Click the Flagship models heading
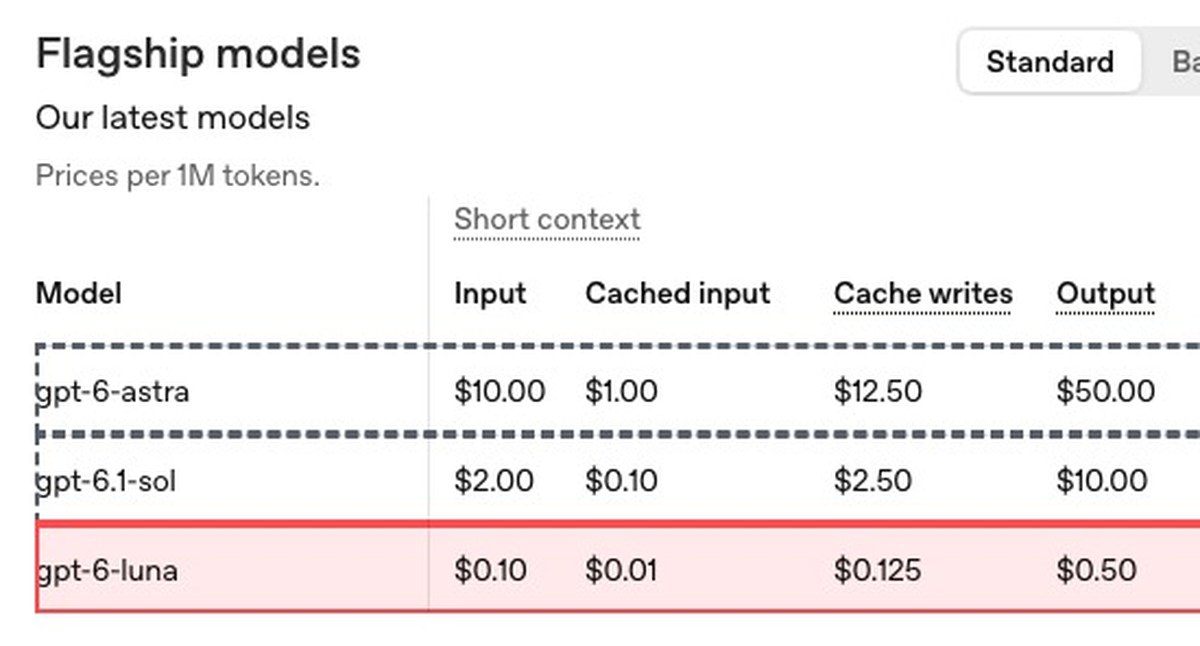This screenshot has height=646, width=1200. 198,54
